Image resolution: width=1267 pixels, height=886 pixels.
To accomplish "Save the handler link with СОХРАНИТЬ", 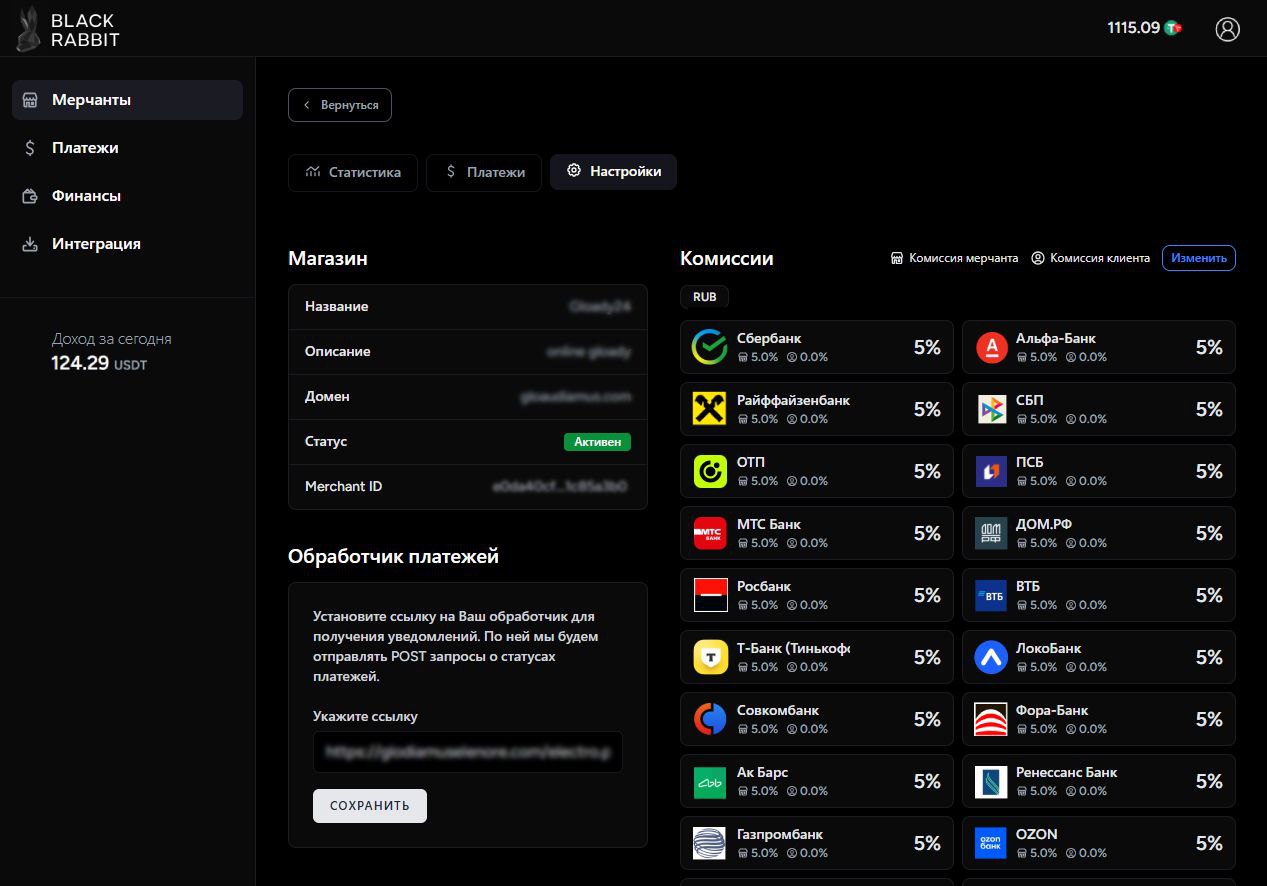I will pos(370,806).
